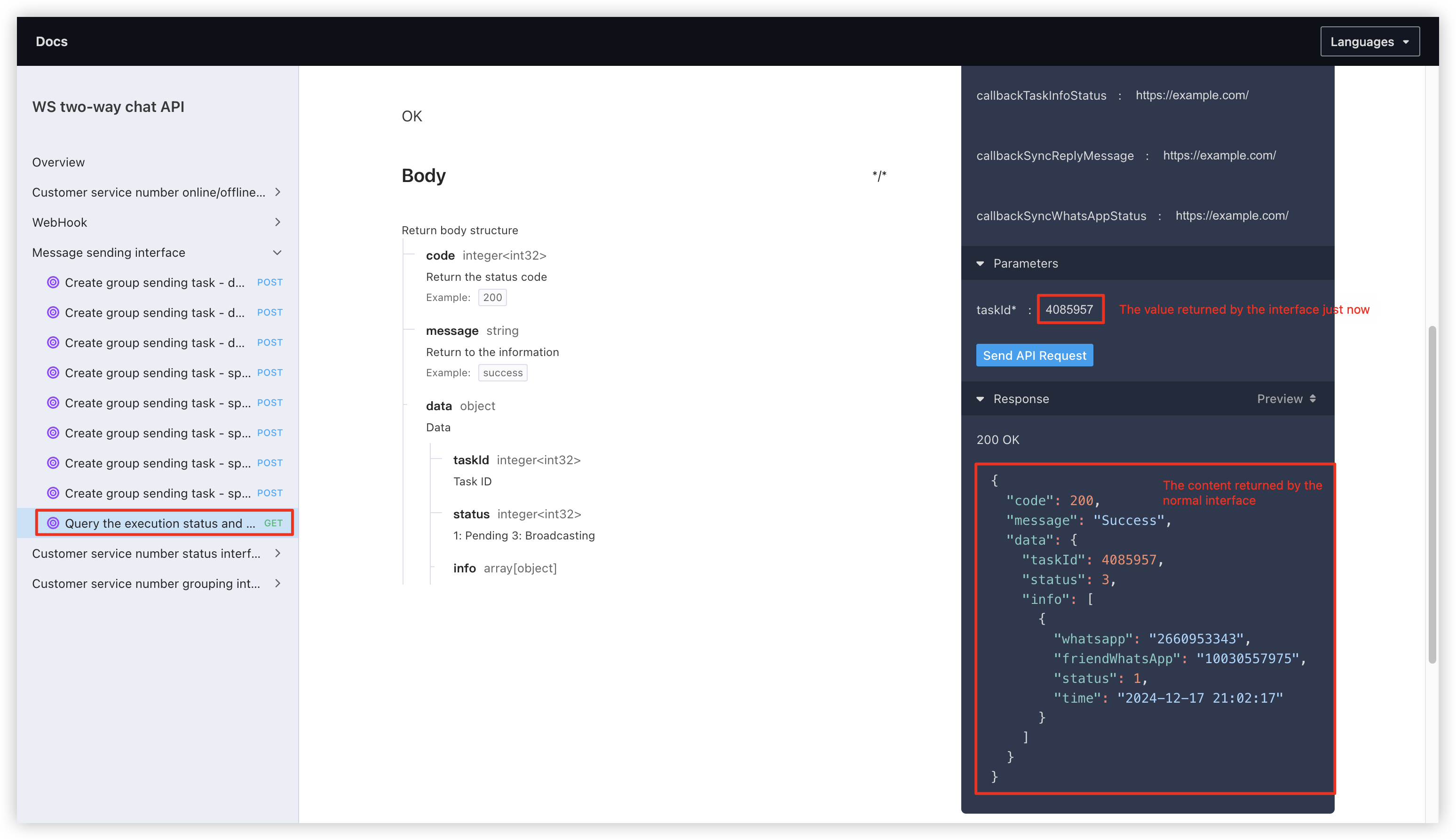Image resolution: width=1456 pixels, height=840 pixels.
Task: Click chevron icon next to WebHook
Action: click(x=278, y=222)
